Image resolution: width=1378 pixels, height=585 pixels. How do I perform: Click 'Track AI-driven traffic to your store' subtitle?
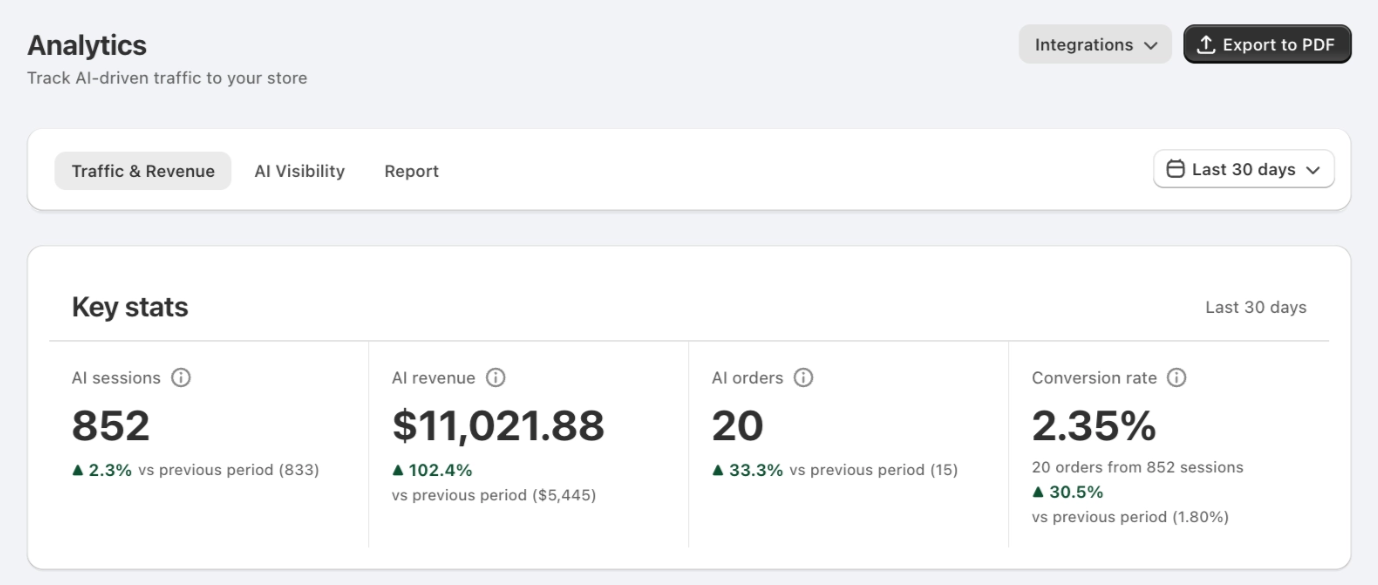[167, 78]
